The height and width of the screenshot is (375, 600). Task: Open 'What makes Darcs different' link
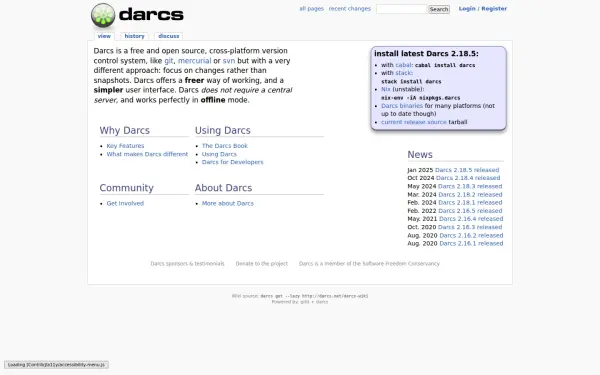(x=147, y=154)
